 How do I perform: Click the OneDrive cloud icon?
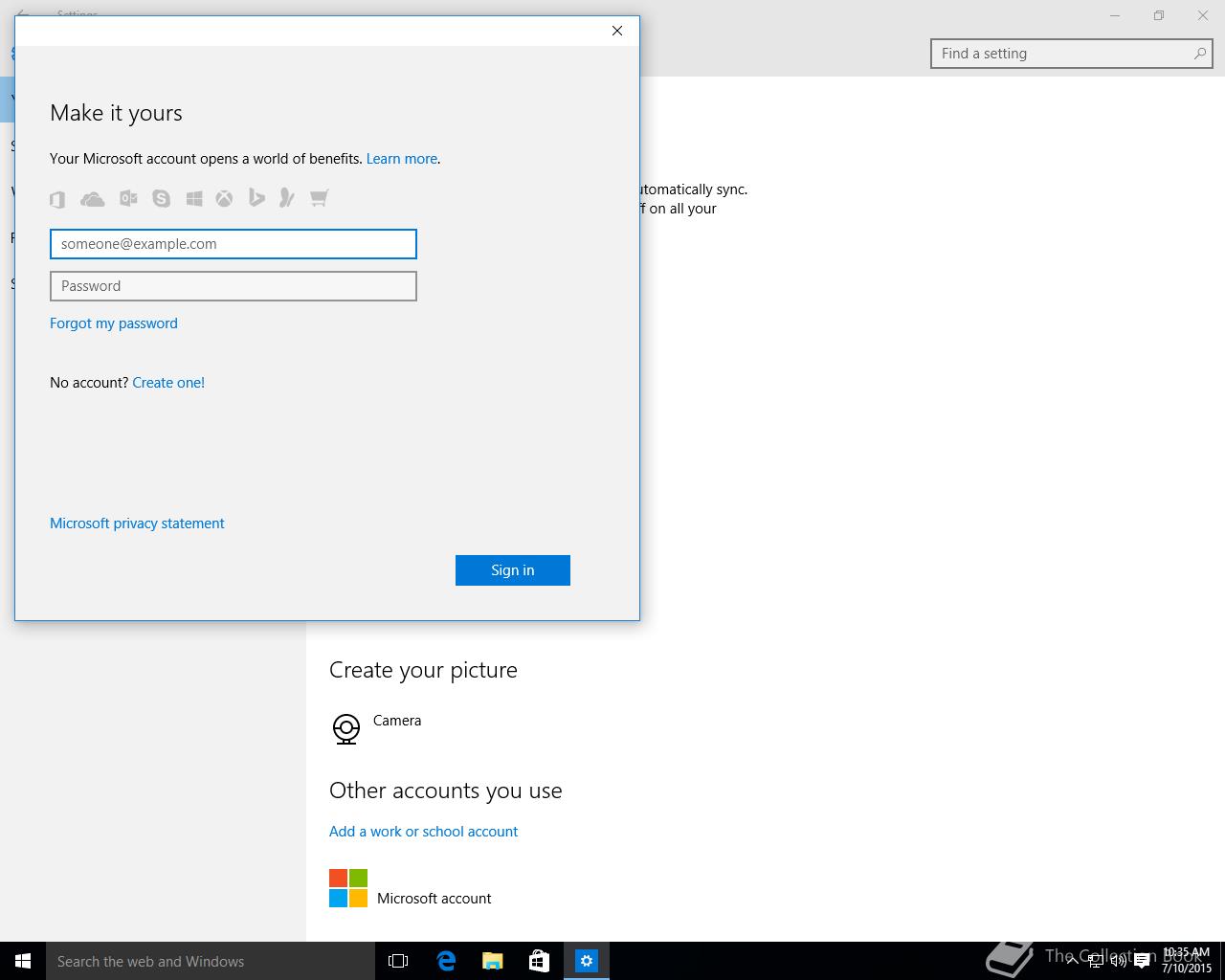pyautogui.click(x=93, y=199)
